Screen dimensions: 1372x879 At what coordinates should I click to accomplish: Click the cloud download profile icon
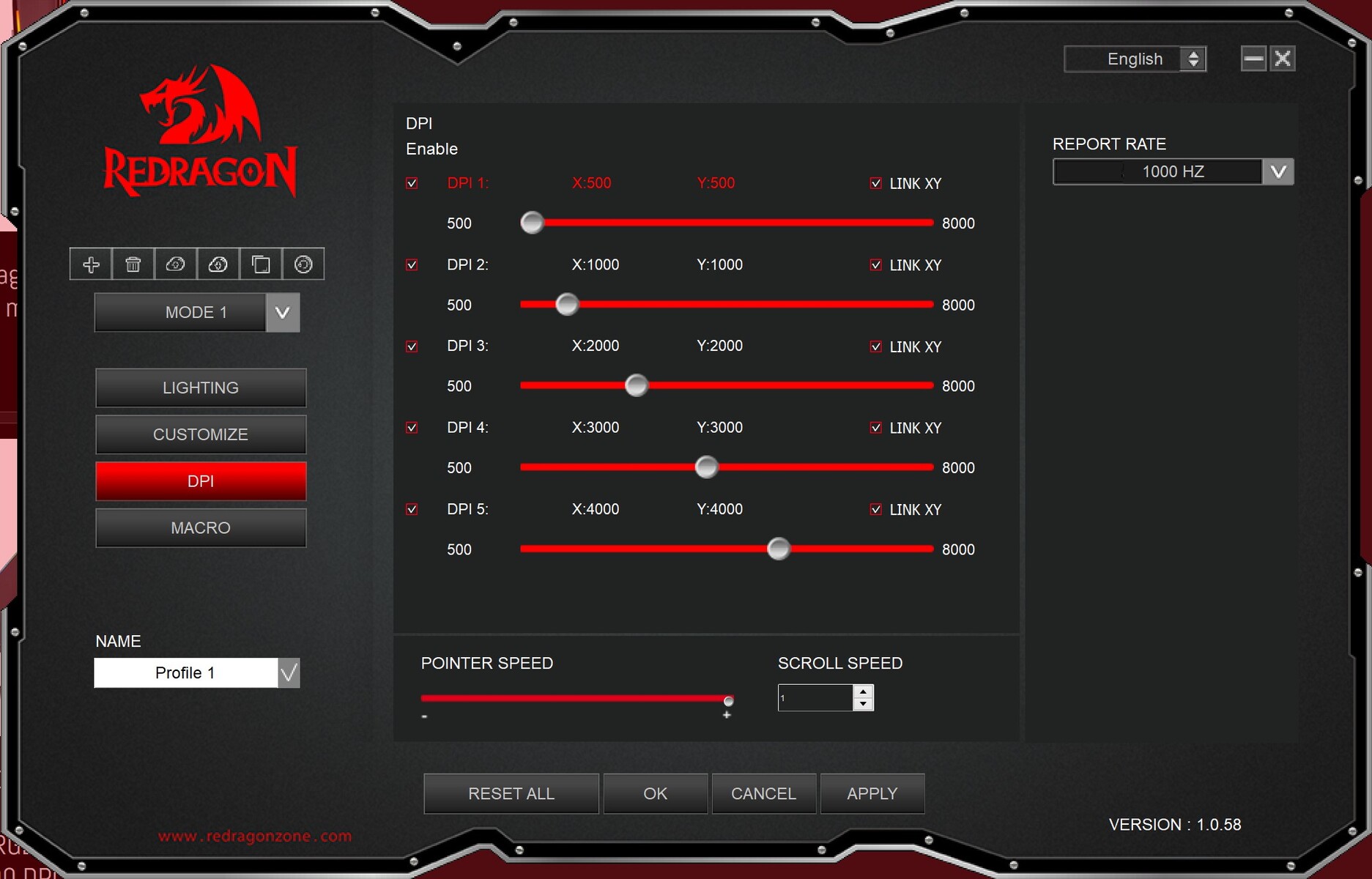click(x=218, y=264)
